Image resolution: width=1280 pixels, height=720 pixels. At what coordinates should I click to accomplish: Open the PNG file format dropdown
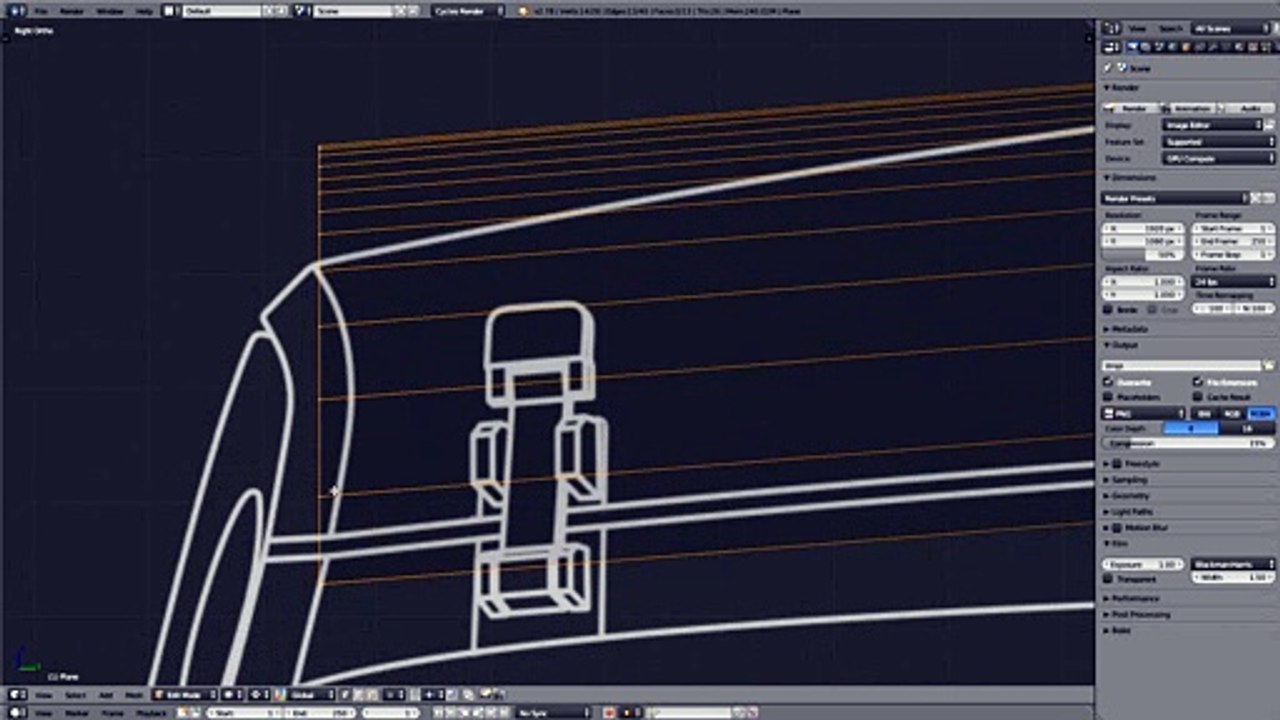(1144, 413)
